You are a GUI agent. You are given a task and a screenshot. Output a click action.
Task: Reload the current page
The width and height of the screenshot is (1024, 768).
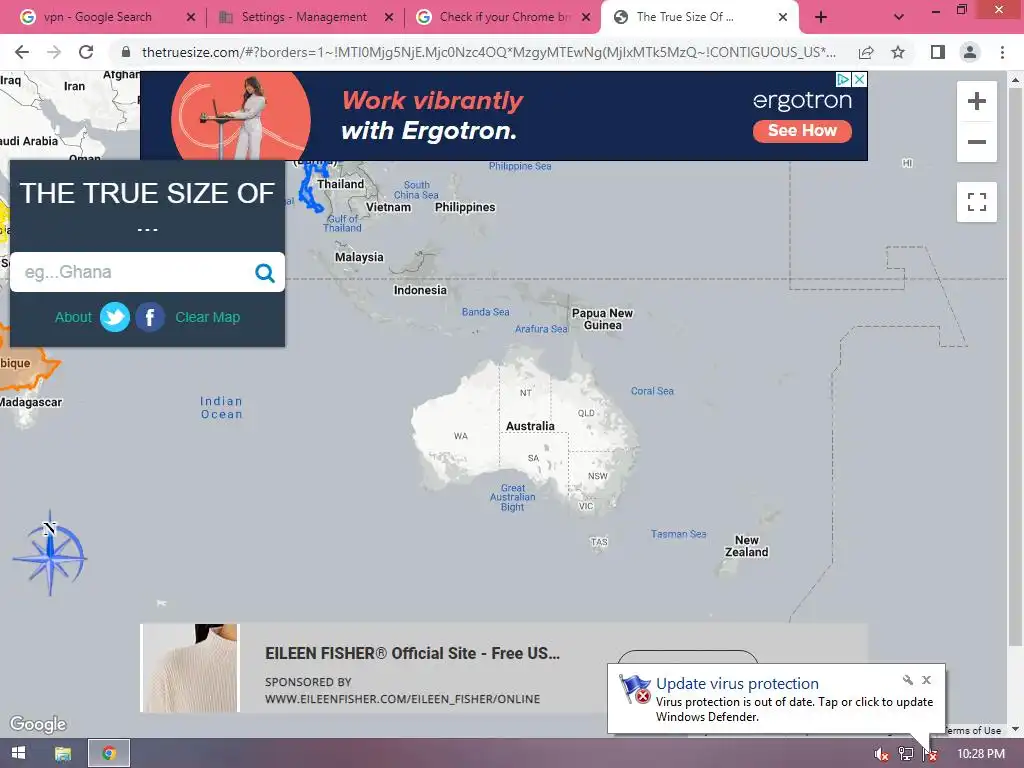point(86,52)
